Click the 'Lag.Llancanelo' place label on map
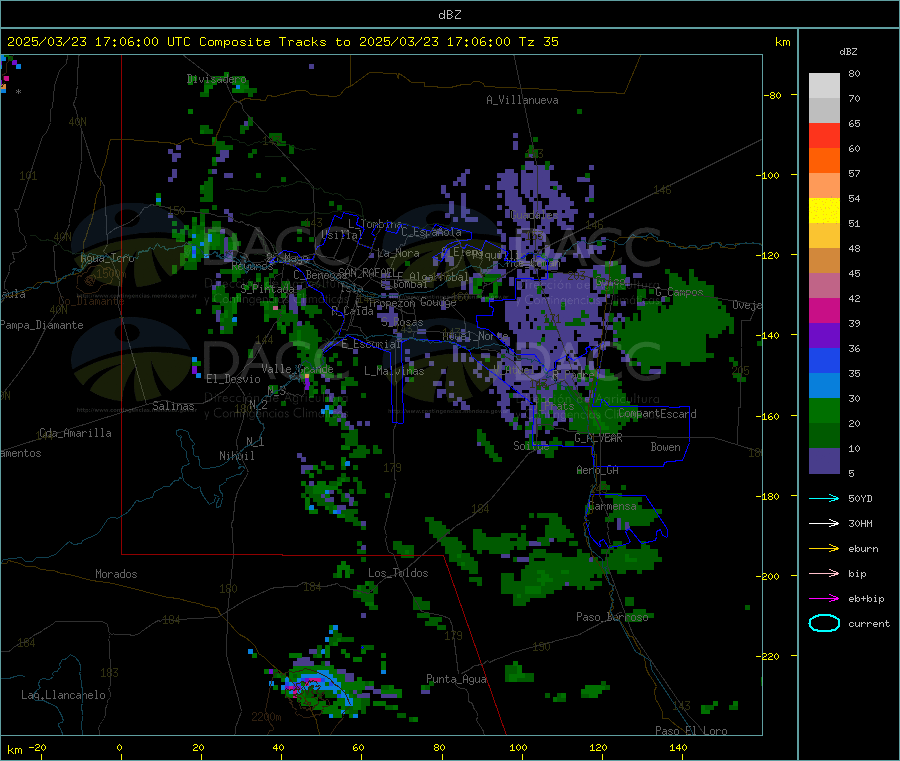The image size is (900, 761). click(63, 695)
